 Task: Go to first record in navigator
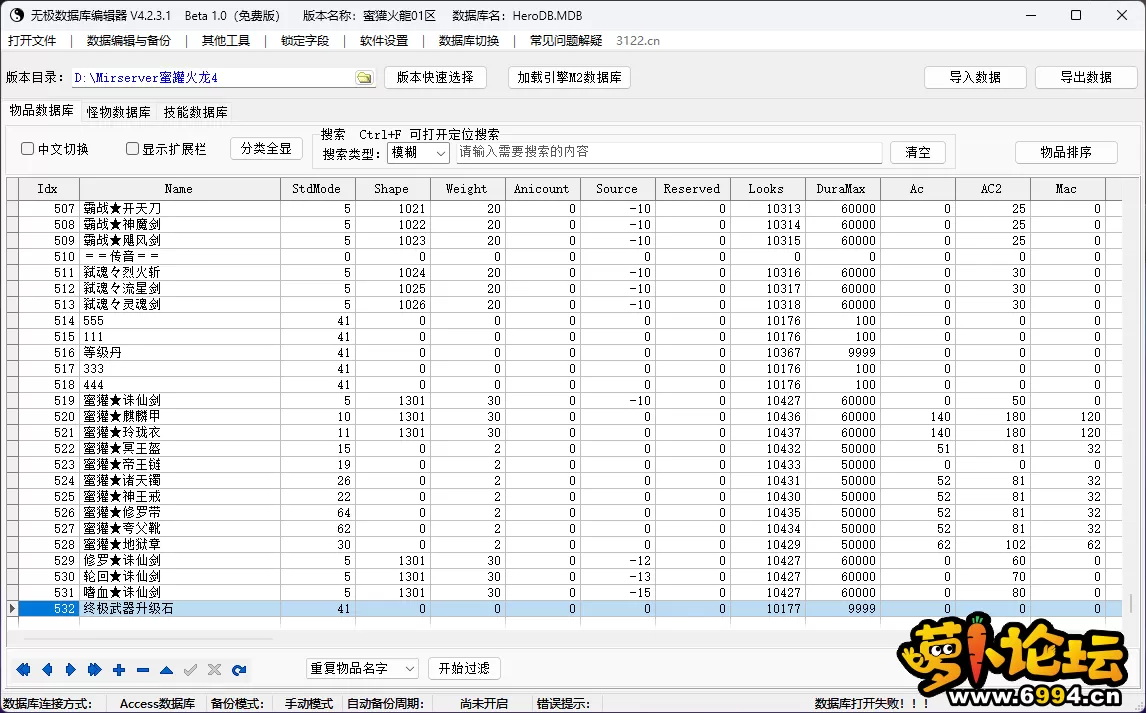point(23,670)
